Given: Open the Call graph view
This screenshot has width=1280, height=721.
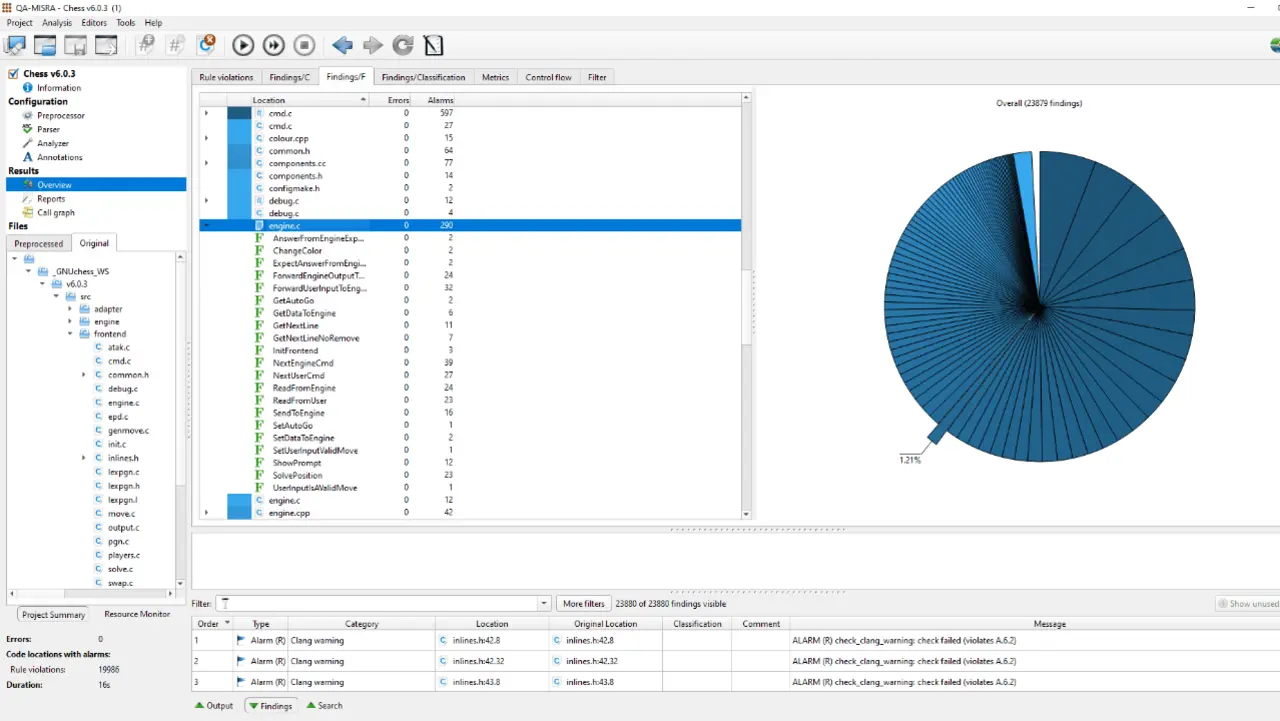Looking at the screenshot, I should pyautogui.click(x=55, y=212).
